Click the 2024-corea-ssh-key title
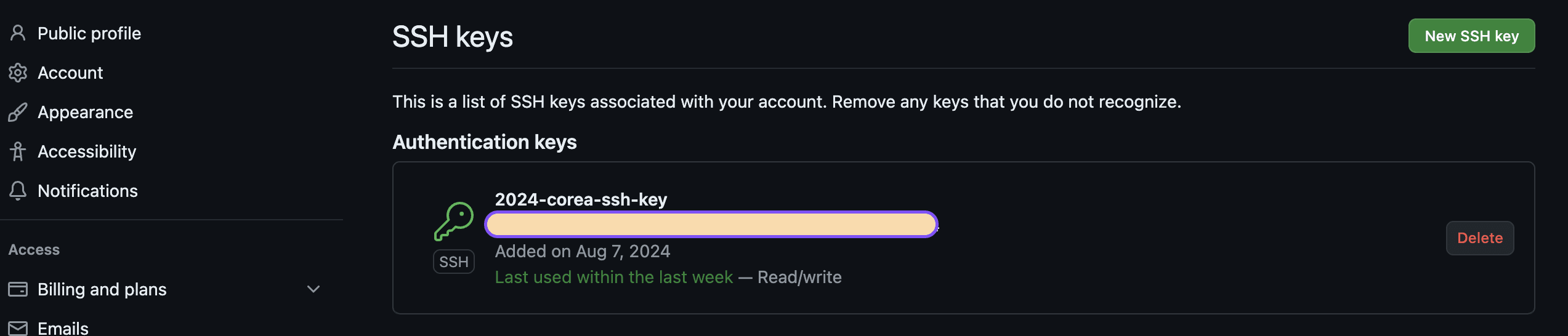The width and height of the screenshot is (1568, 336). (x=581, y=199)
